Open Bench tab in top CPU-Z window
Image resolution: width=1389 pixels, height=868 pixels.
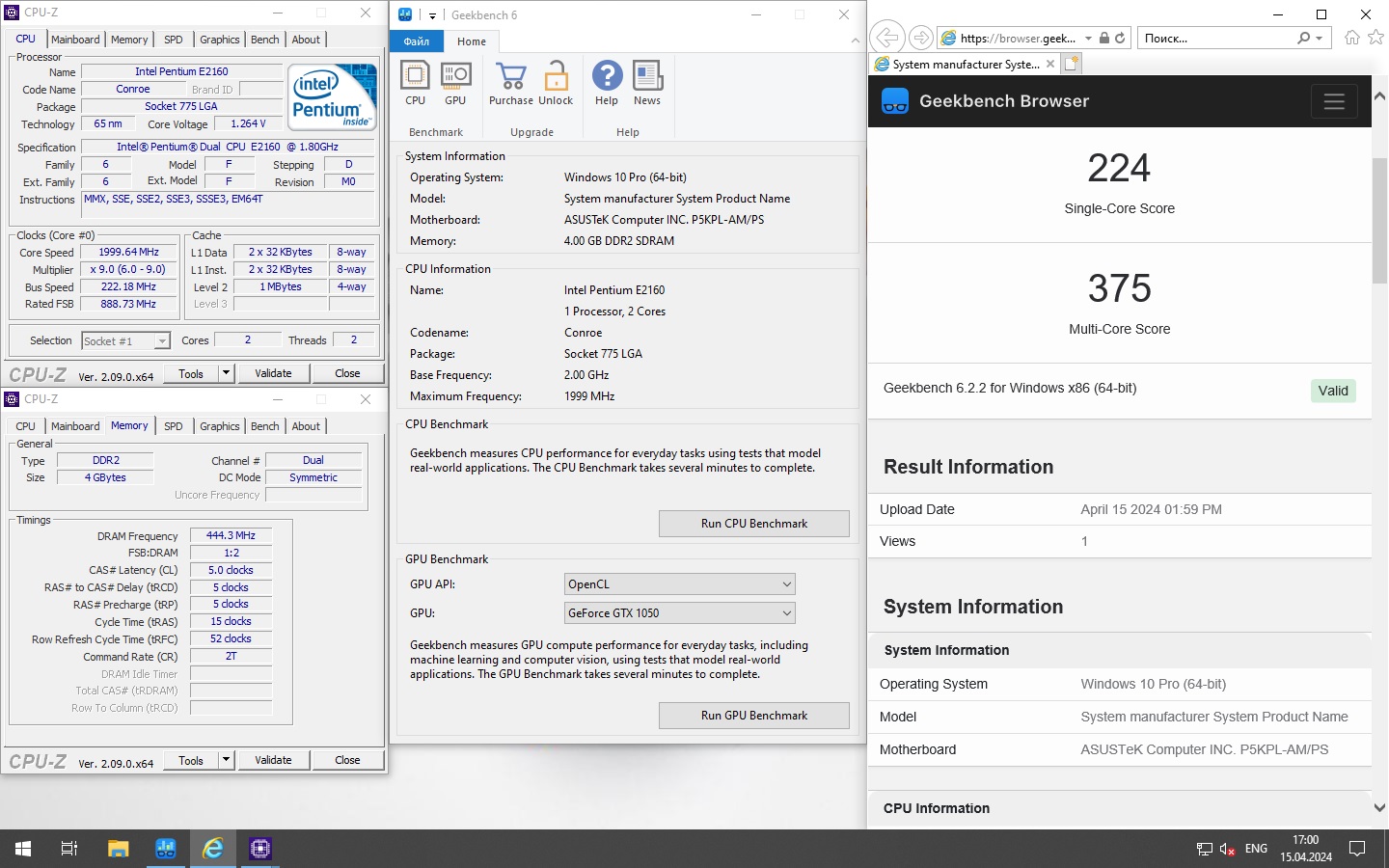(x=265, y=40)
